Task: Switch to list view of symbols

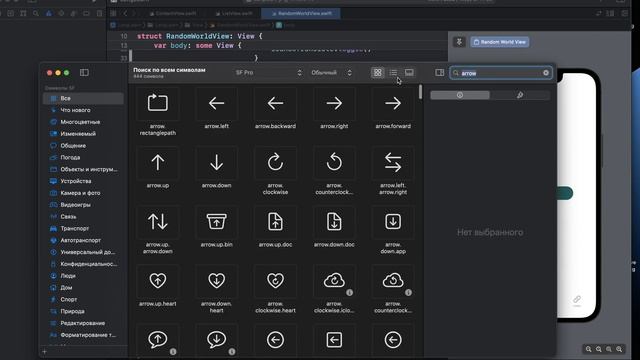Action: (x=393, y=73)
